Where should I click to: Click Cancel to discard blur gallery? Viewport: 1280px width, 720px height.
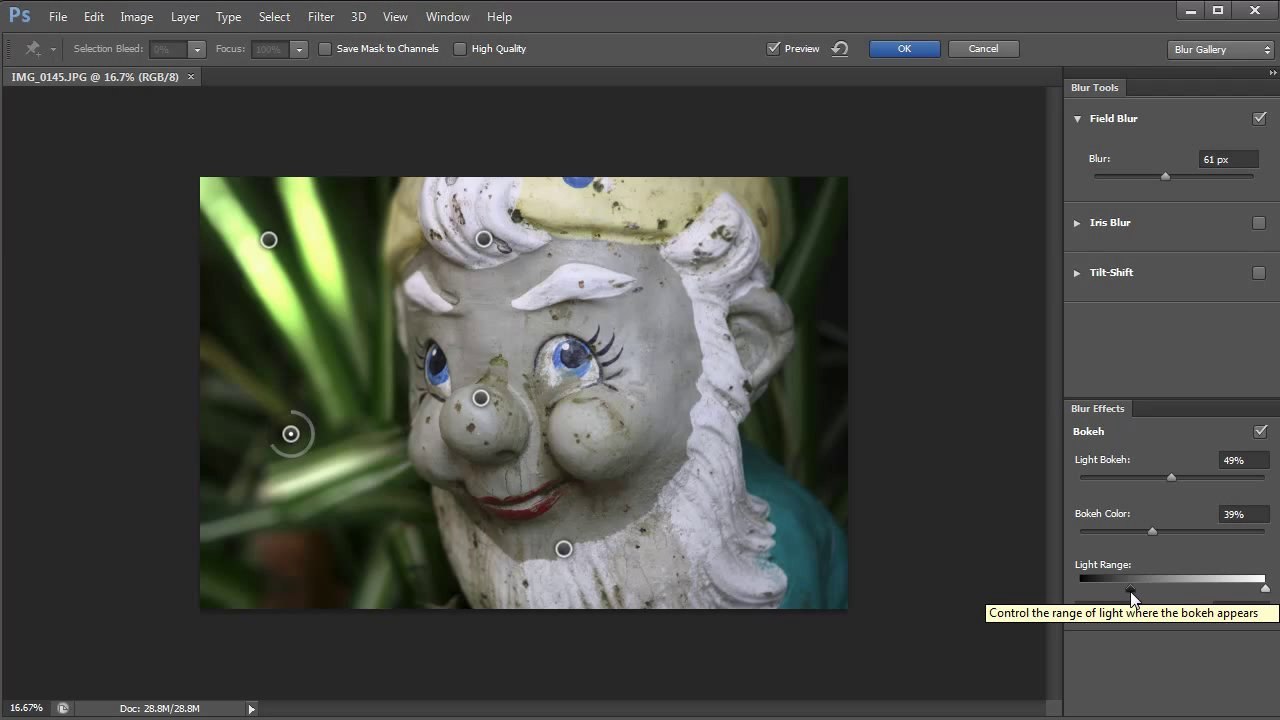[x=983, y=48]
